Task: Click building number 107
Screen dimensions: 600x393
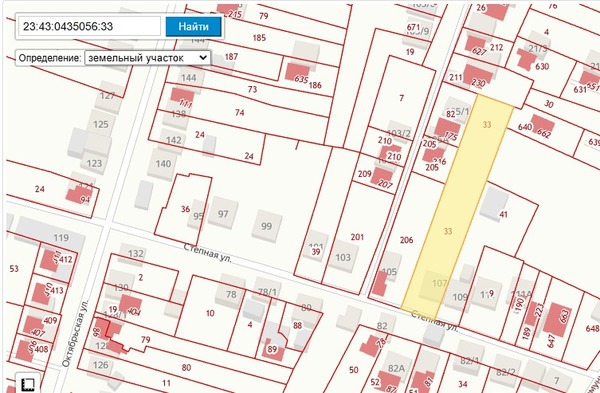Action: coord(439,283)
